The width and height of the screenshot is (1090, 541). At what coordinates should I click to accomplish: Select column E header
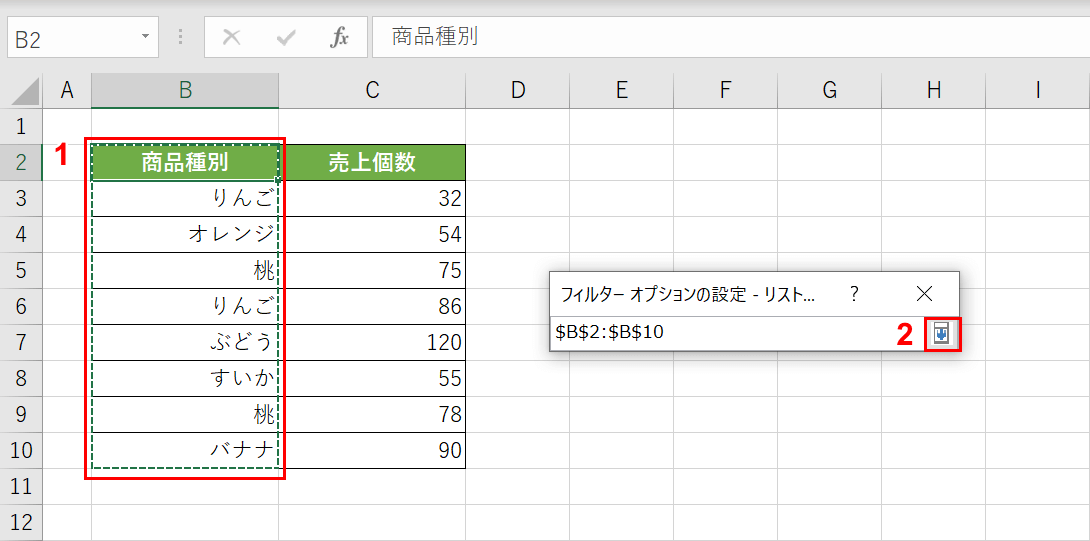(621, 91)
